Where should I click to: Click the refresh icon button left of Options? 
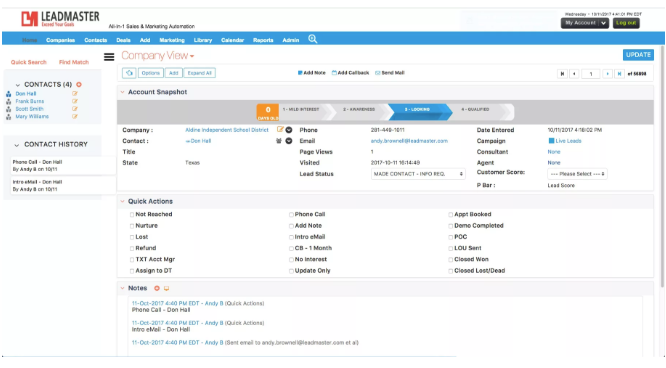tap(129, 73)
